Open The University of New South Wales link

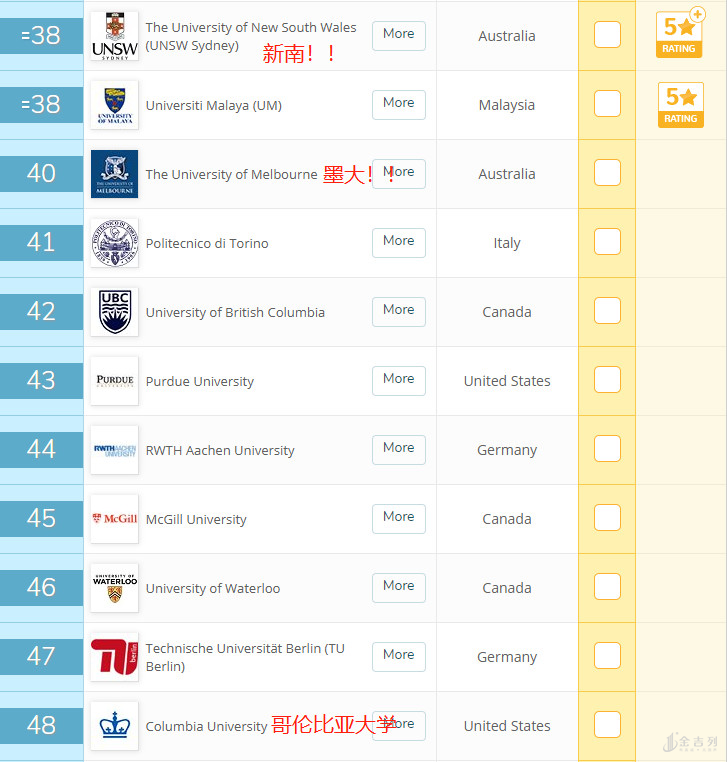[x=251, y=36]
